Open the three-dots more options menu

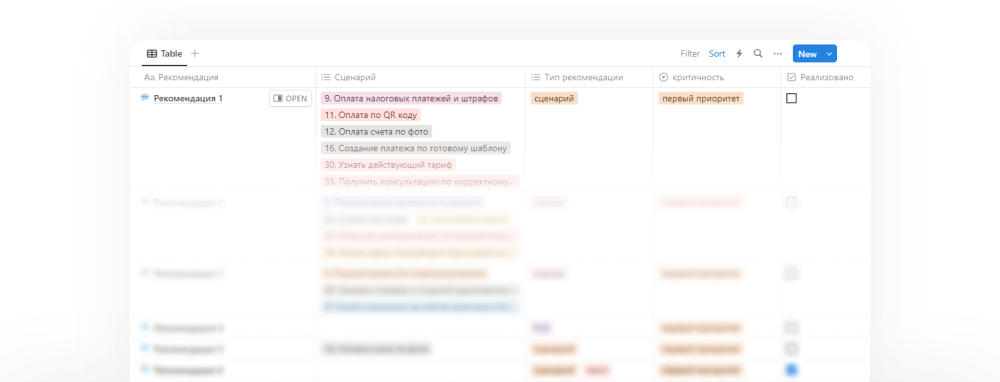click(777, 54)
